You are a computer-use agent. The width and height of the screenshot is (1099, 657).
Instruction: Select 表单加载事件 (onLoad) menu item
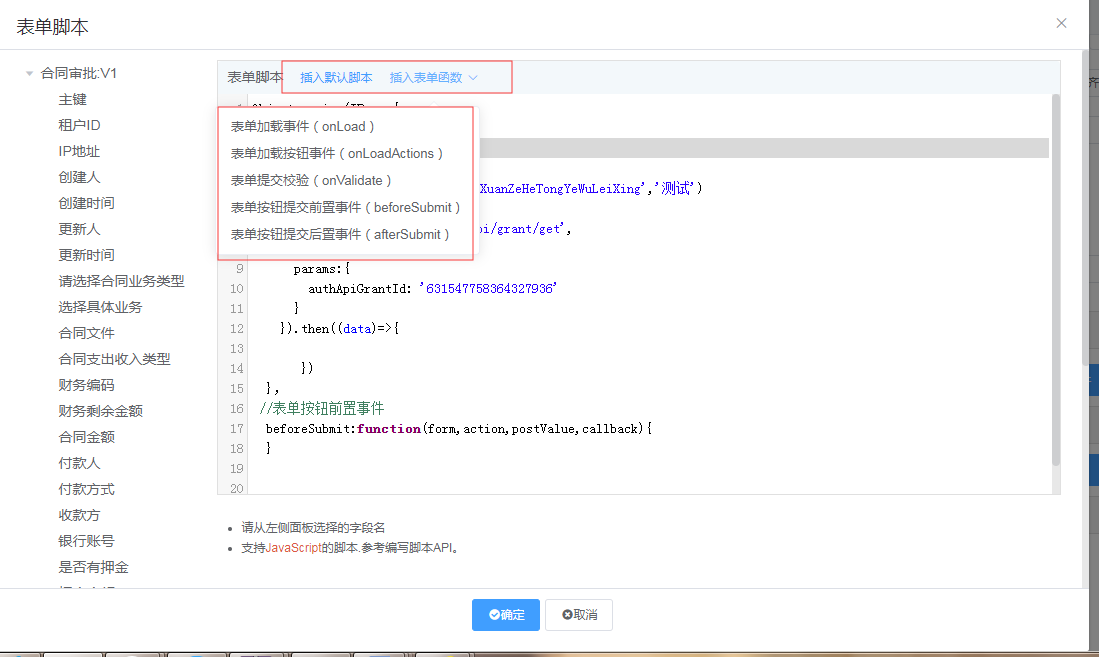(x=302, y=127)
